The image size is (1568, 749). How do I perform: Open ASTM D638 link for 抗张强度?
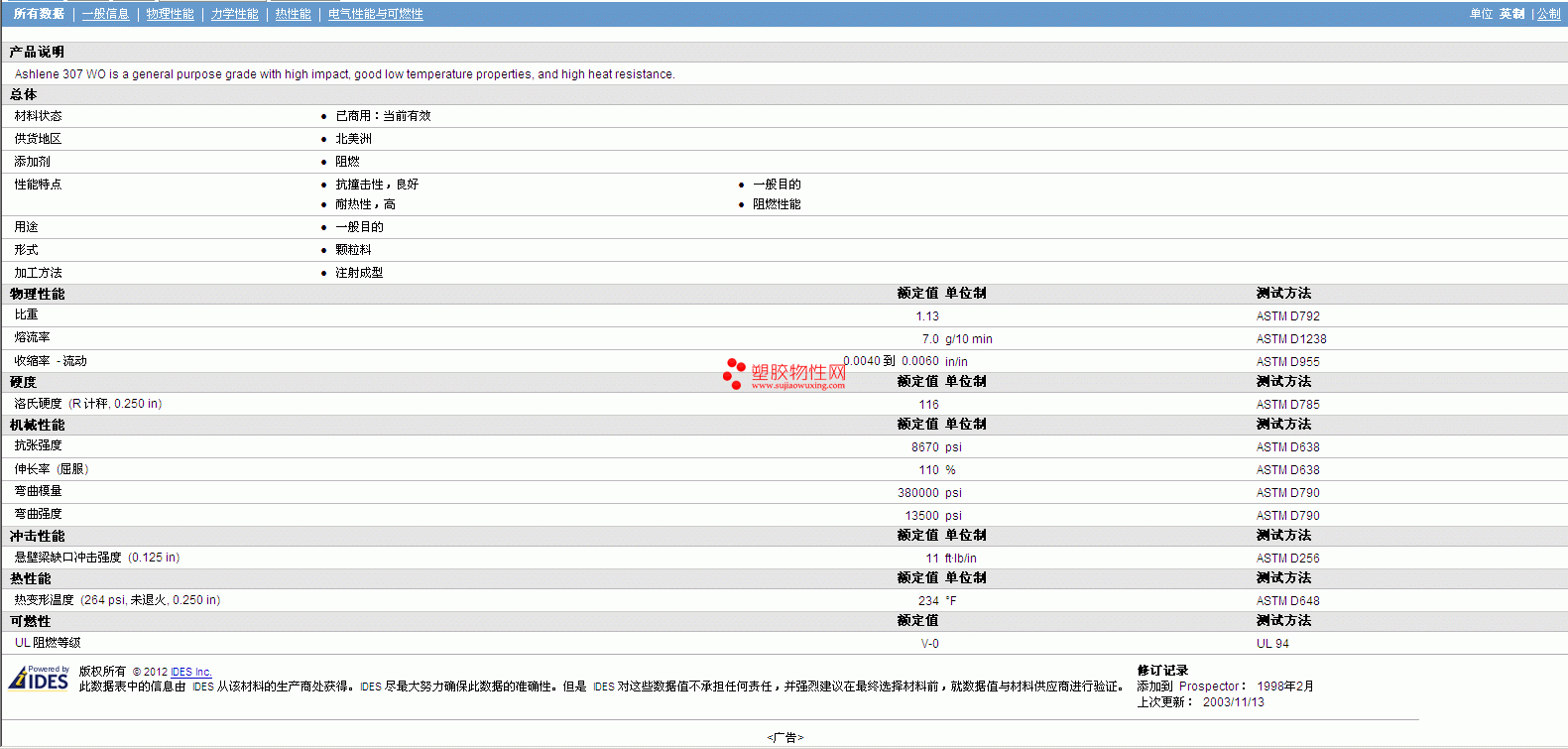[1287, 447]
